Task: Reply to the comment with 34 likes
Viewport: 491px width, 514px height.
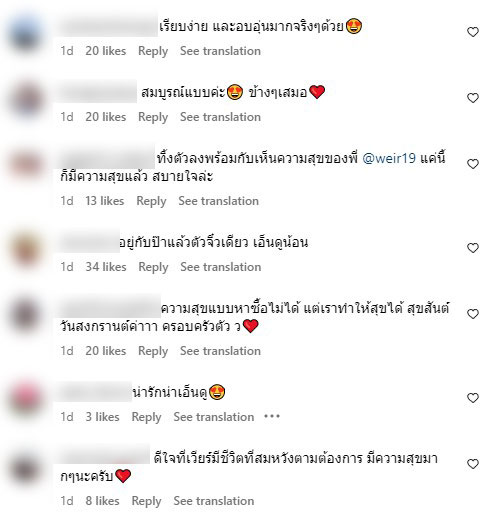Action: coord(153,267)
